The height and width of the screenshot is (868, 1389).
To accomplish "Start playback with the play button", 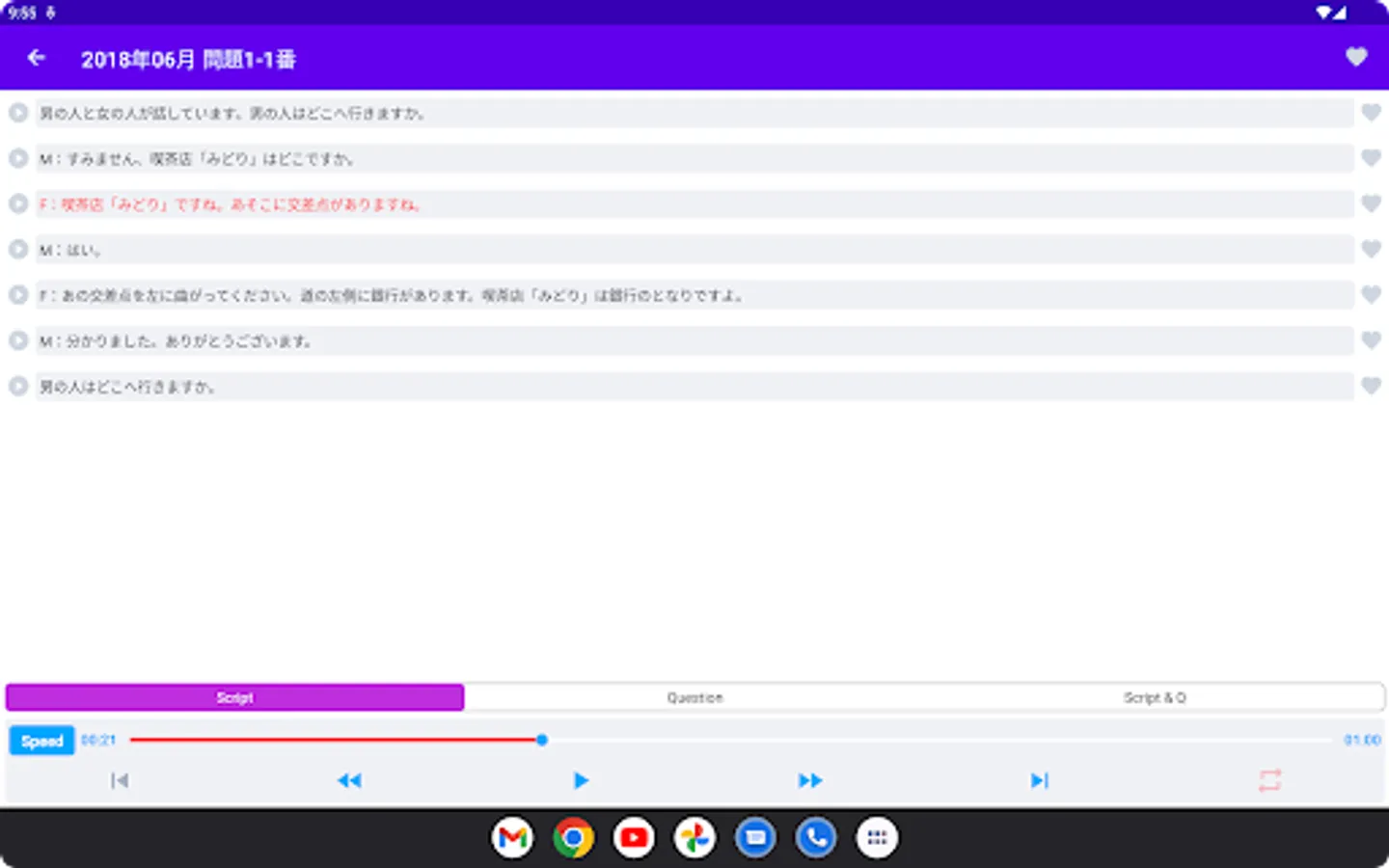I will coord(581,780).
